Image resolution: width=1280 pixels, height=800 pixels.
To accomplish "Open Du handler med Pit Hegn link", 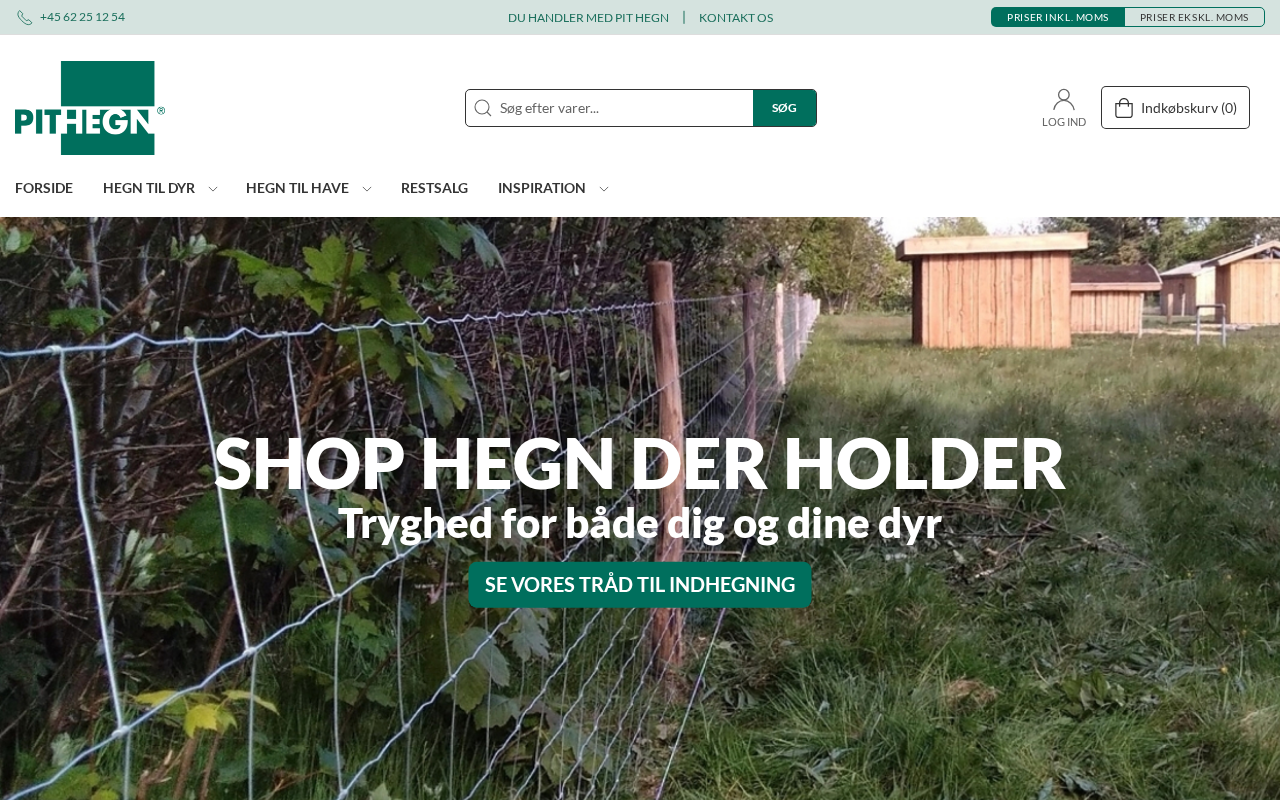I will coord(588,18).
